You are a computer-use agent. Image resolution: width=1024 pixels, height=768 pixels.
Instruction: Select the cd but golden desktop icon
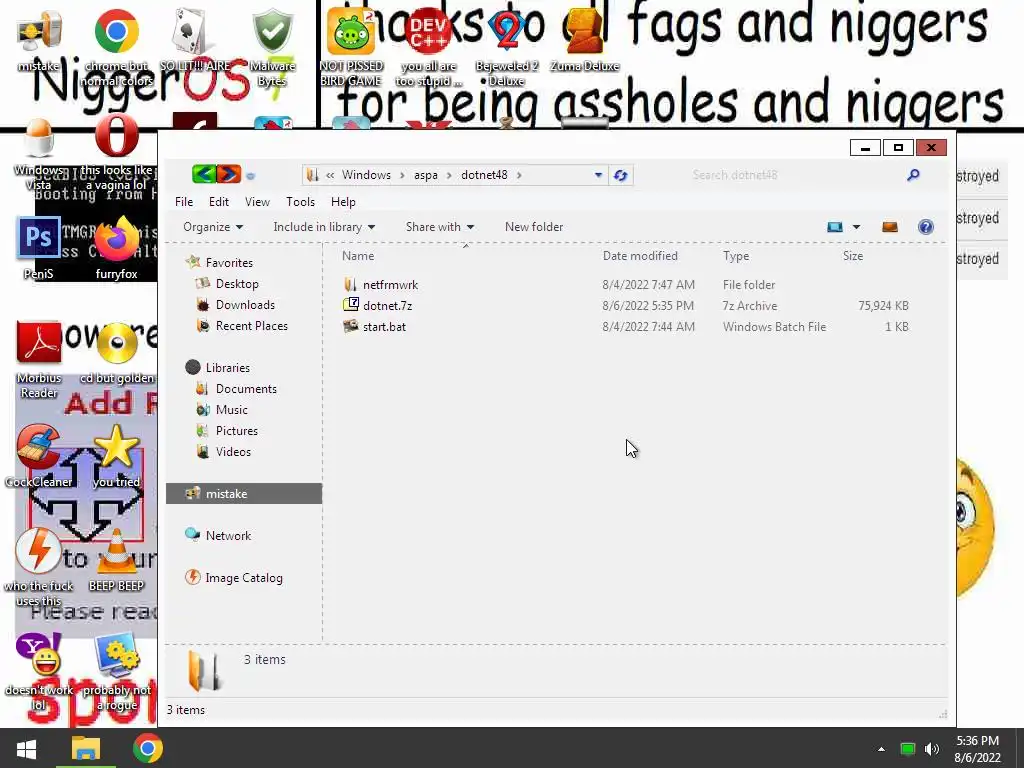(118, 354)
